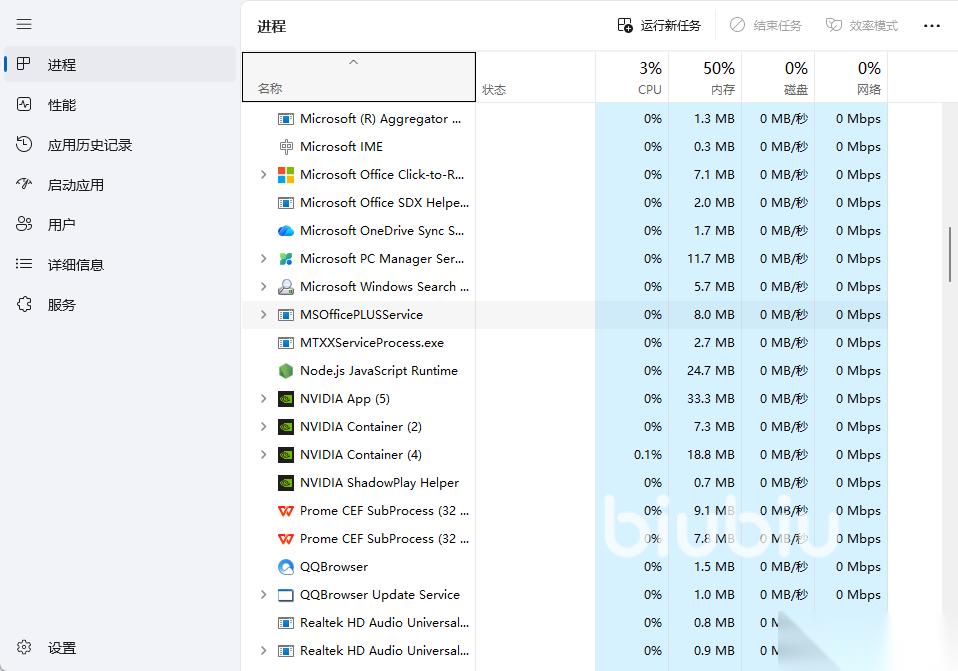The image size is (958, 671).
Task: Sort by the 内存 column header
Action: (x=705, y=77)
